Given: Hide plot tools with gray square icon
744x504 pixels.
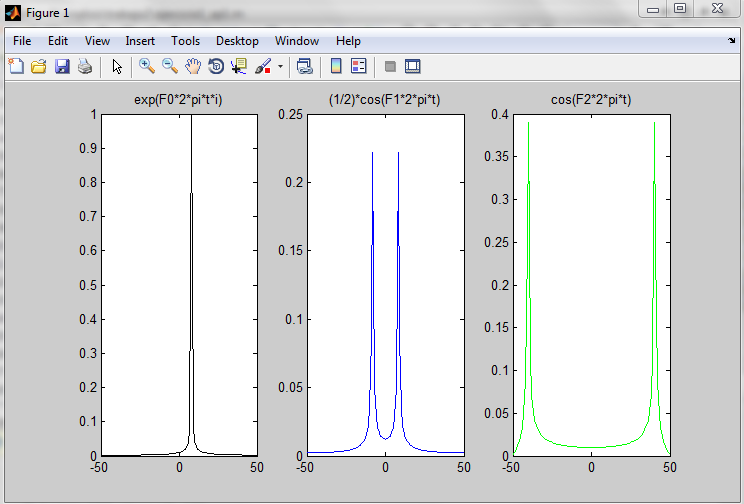Looking at the screenshot, I should click(x=390, y=67).
